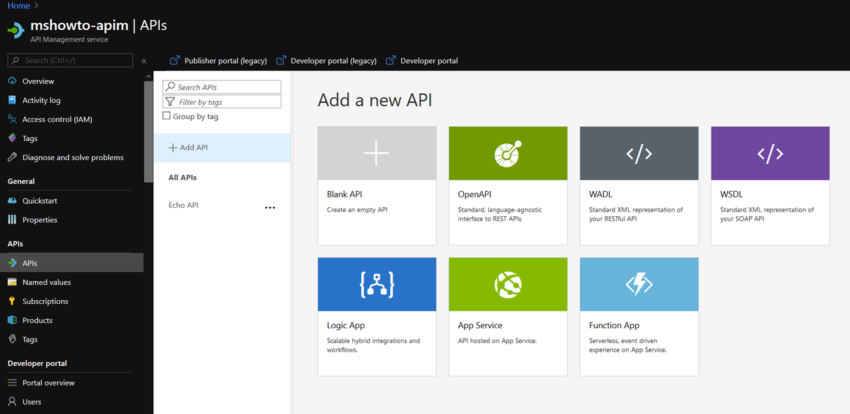Go to Named values menu item

[x=46, y=282]
